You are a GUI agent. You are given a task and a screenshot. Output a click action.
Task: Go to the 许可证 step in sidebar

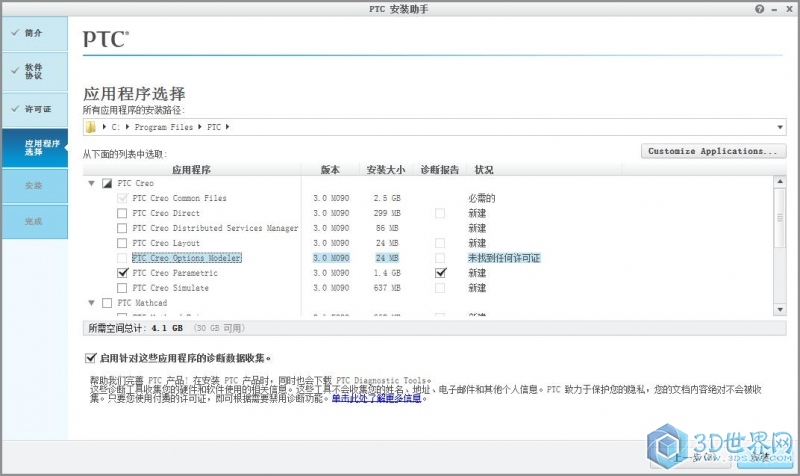[x=34, y=109]
